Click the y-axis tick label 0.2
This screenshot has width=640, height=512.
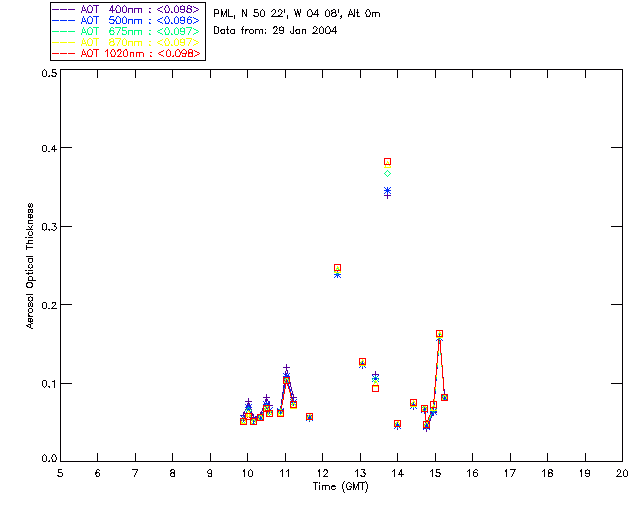pos(49,305)
